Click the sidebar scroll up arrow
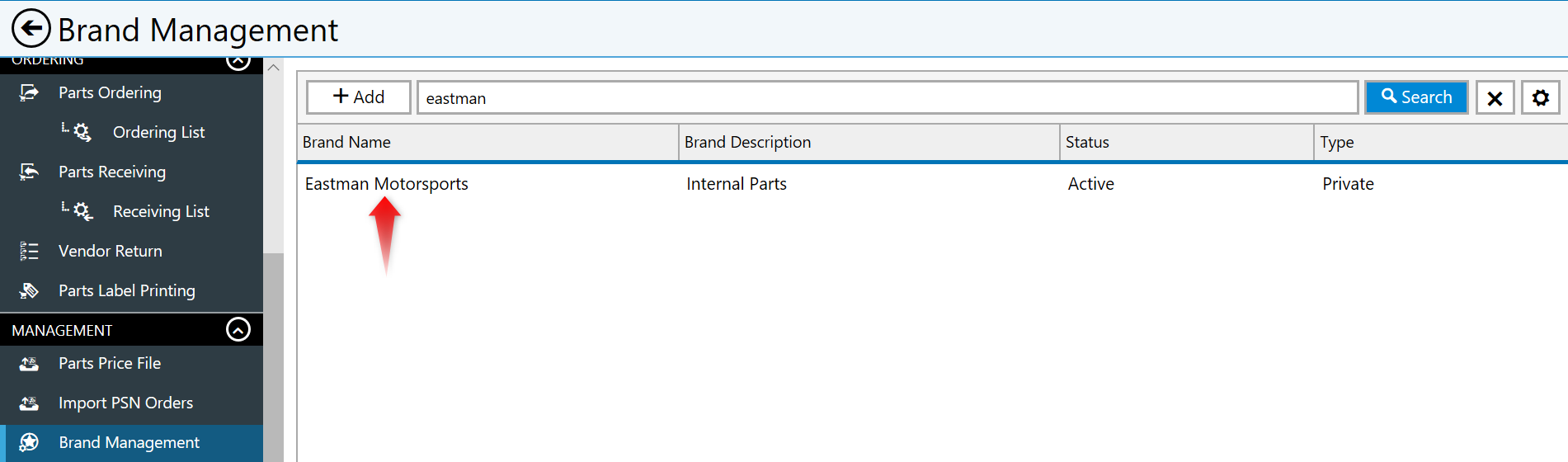Viewport: 1568px width, 462px height. coord(274,68)
